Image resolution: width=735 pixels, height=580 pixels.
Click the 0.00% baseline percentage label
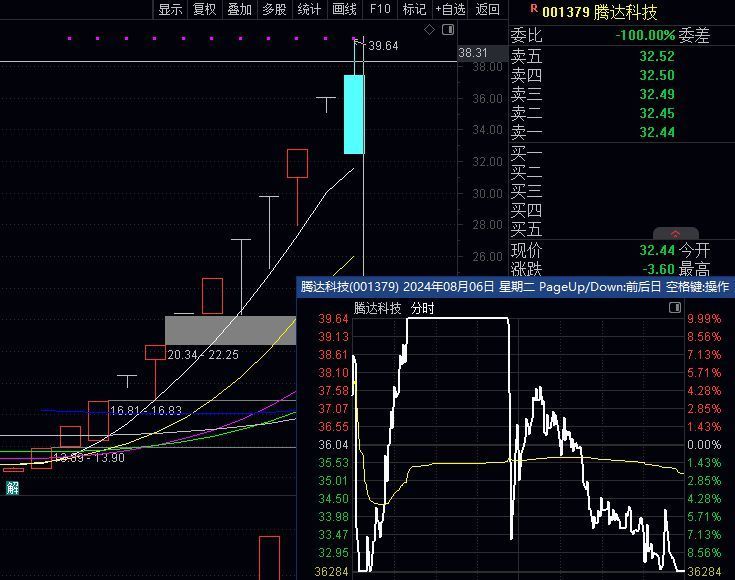tap(704, 444)
